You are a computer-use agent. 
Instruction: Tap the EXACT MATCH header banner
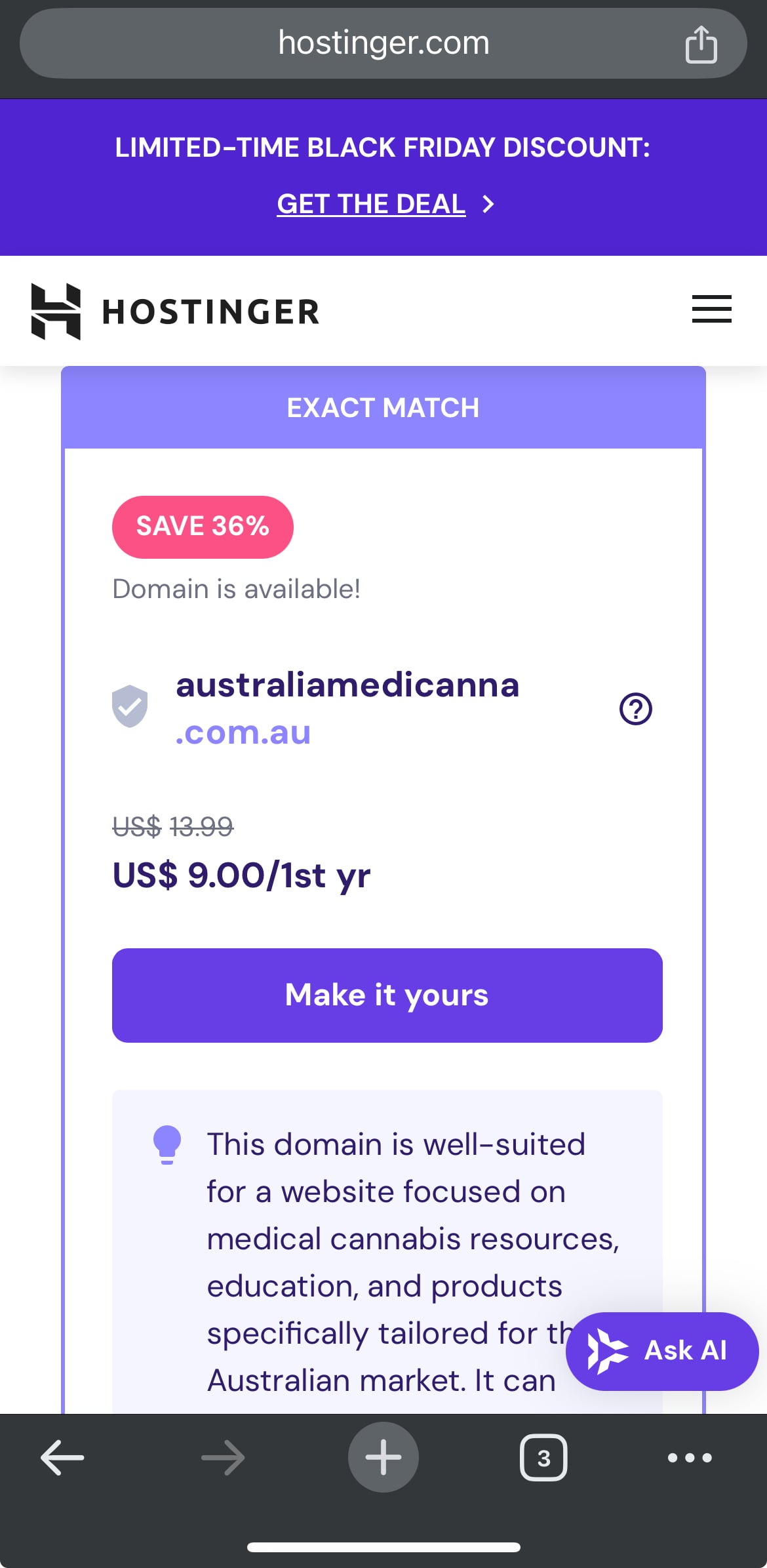point(383,408)
